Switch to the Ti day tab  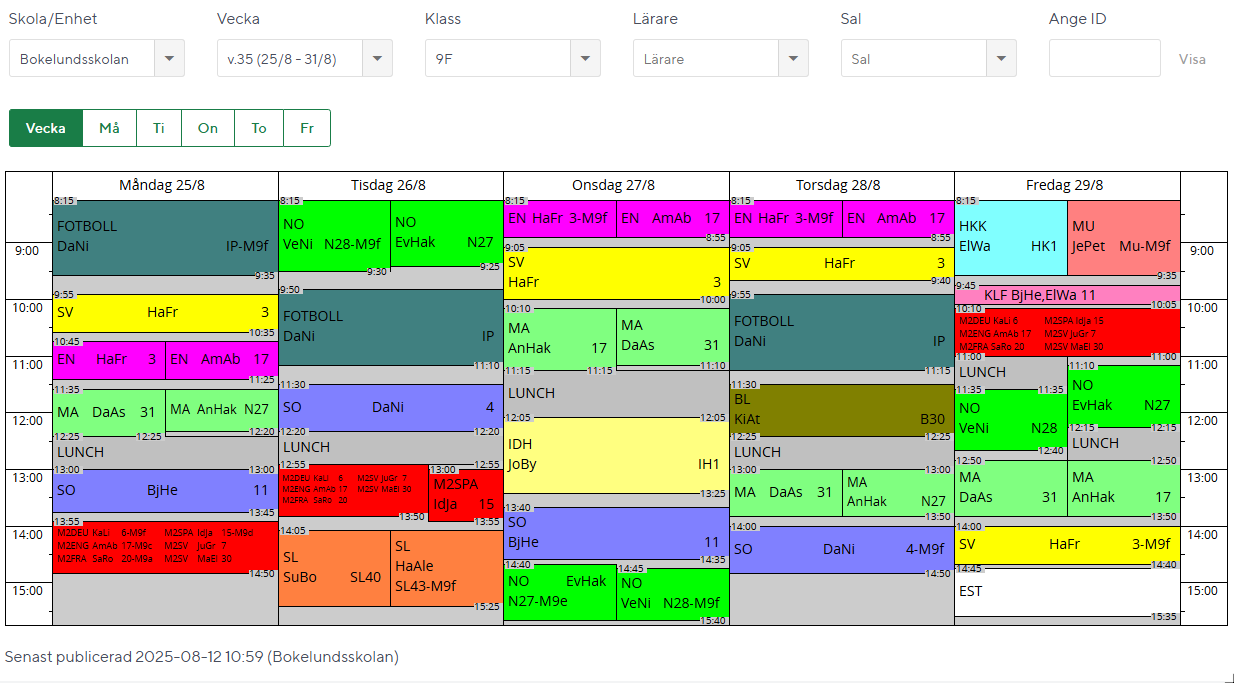(159, 128)
